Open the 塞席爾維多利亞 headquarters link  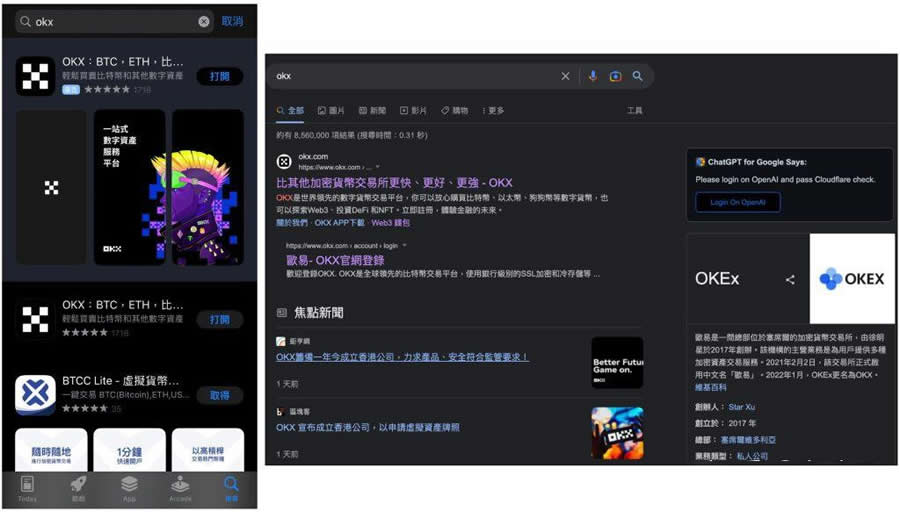(748, 440)
